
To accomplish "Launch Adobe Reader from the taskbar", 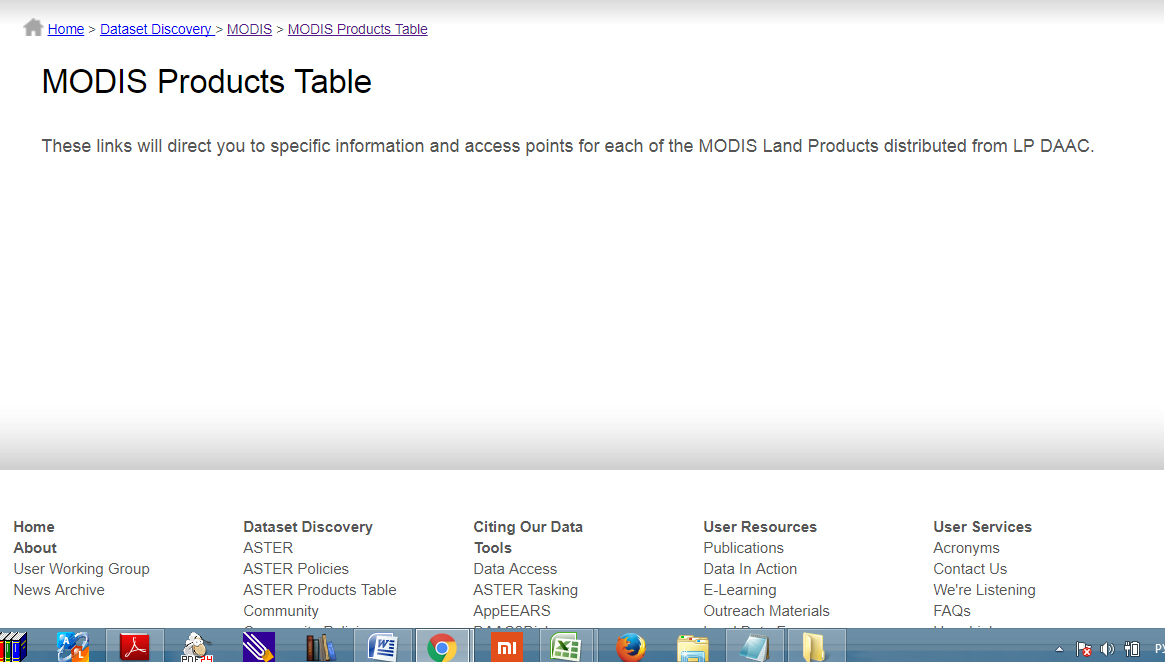I will (x=135, y=646).
